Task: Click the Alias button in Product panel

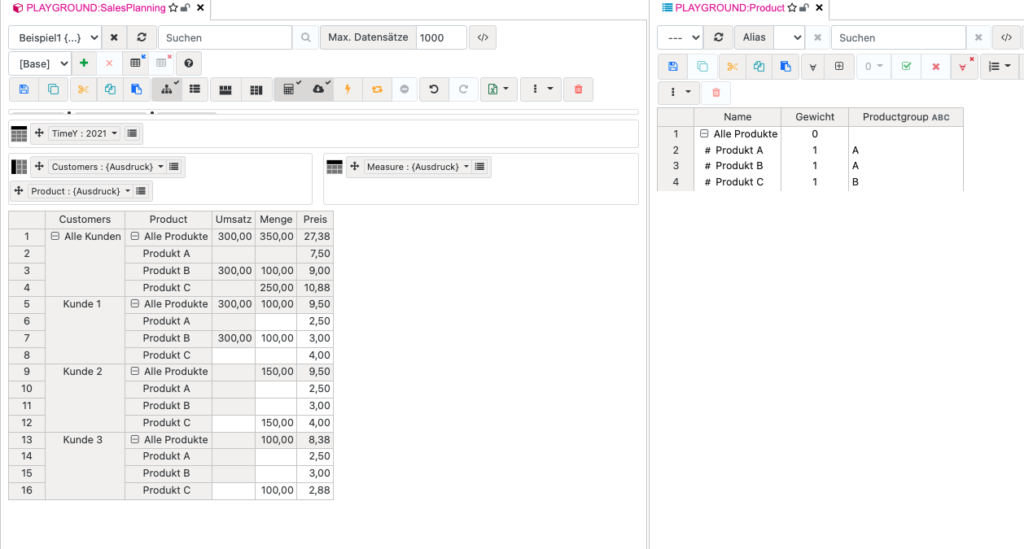Action: tap(754, 37)
